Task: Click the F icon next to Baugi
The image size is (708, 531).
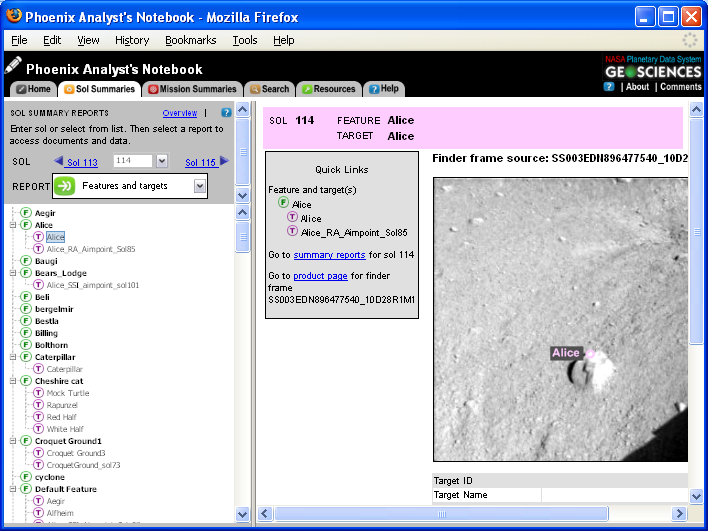Action: (25, 261)
